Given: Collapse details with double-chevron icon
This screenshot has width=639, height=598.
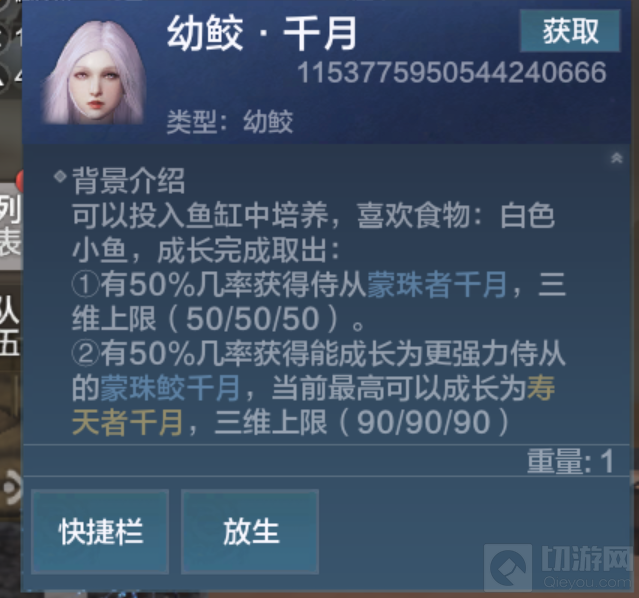Looking at the screenshot, I should [617, 158].
